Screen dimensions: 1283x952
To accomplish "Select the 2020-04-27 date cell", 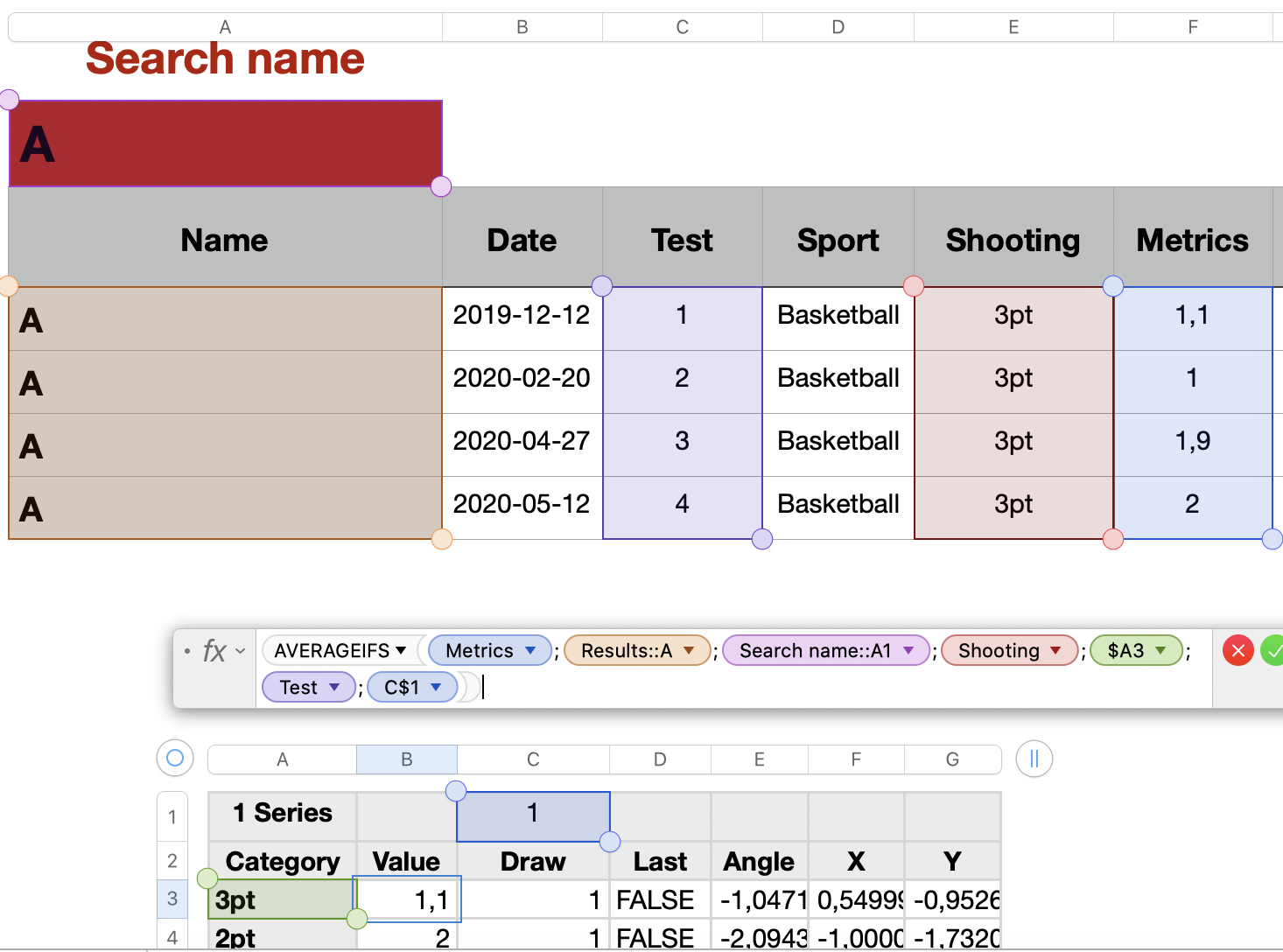I will pyautogui.click(x=522, y=441).
